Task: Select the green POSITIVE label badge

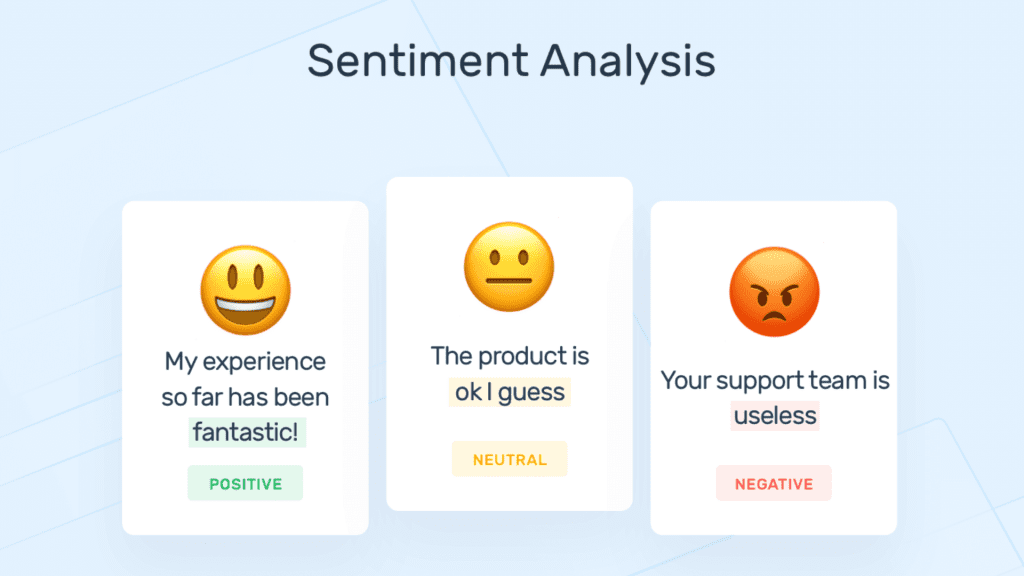Action: point(245,484)
